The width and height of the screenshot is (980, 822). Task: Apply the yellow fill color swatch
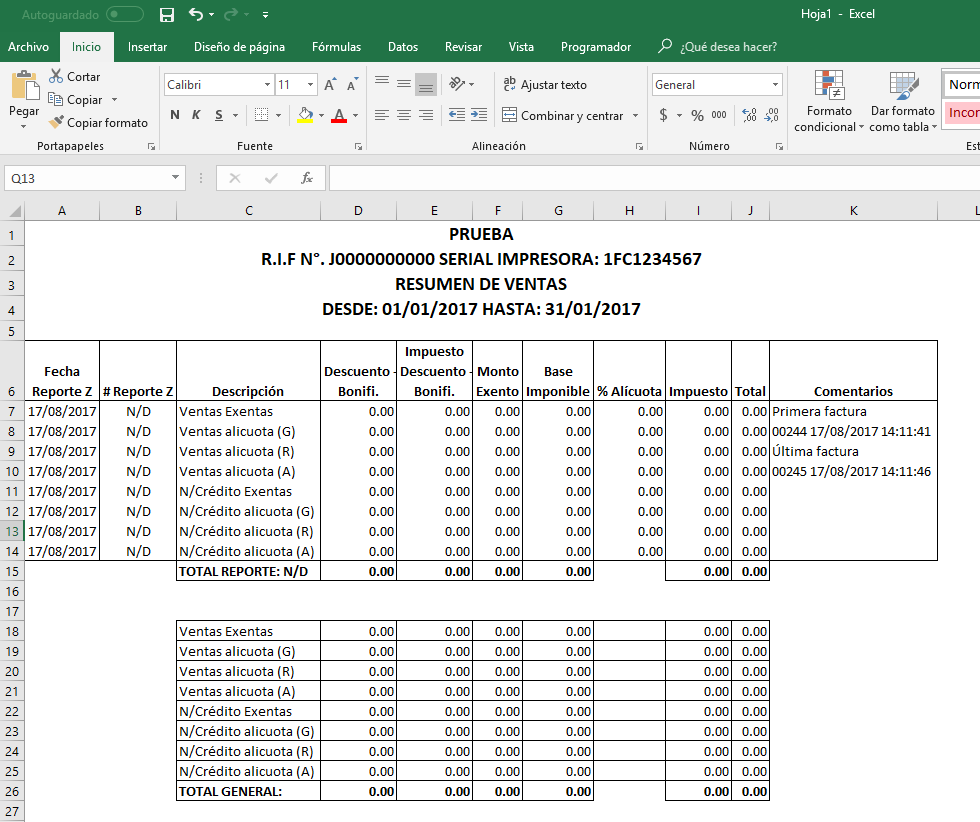pyautogui.click(x=306, y=116)
